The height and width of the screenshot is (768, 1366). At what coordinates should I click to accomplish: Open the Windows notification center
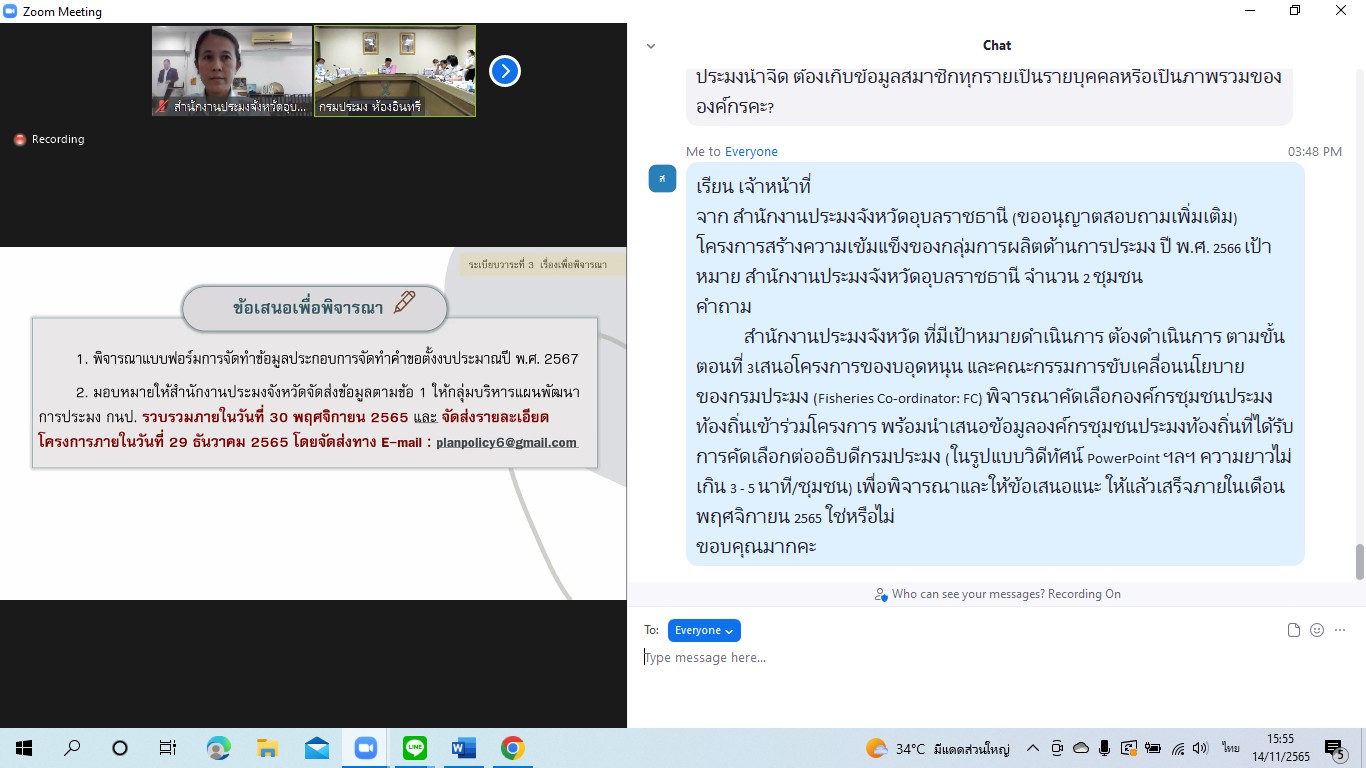pos(1334,748)
